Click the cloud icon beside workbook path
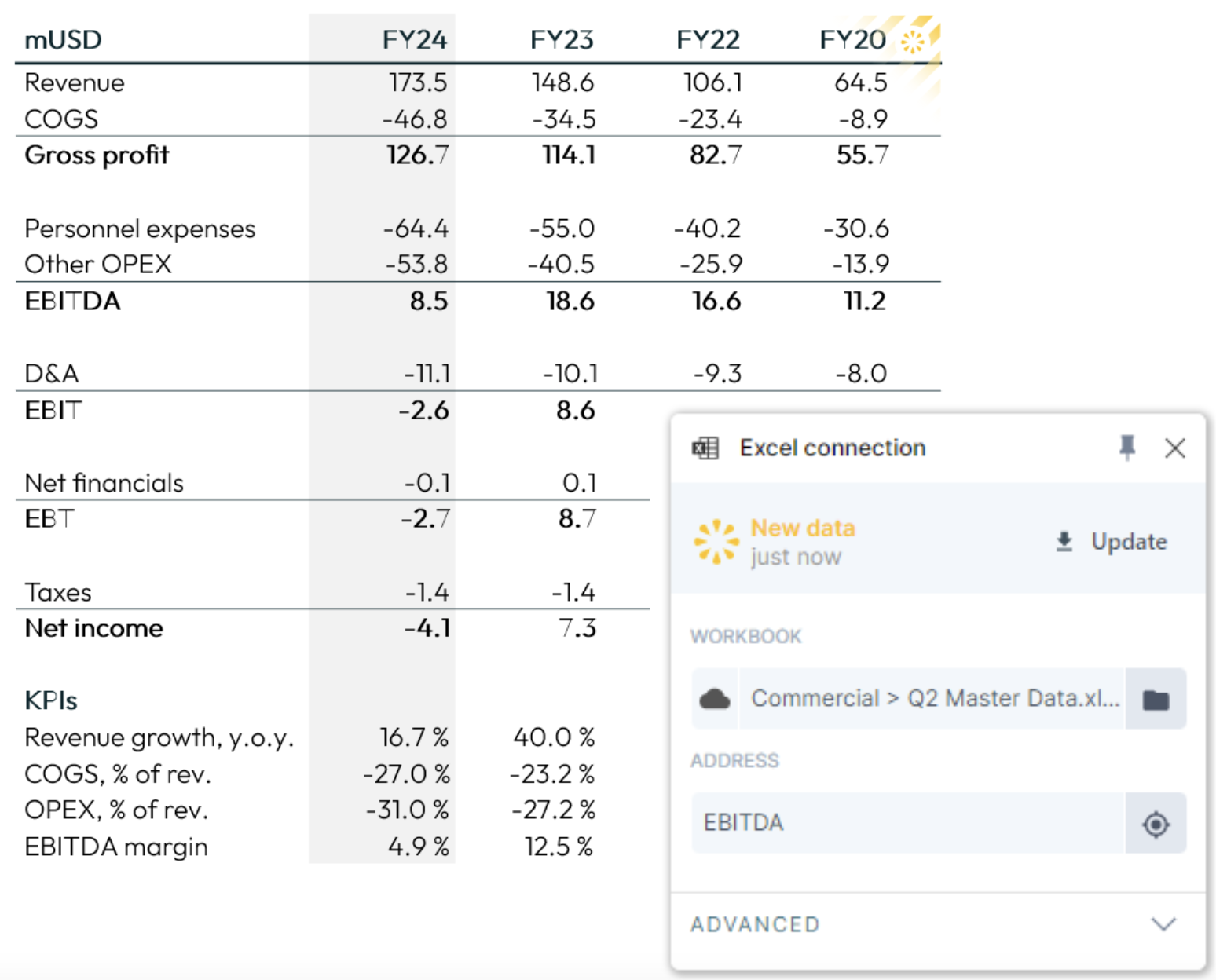1216x980 pixels. 715,698
